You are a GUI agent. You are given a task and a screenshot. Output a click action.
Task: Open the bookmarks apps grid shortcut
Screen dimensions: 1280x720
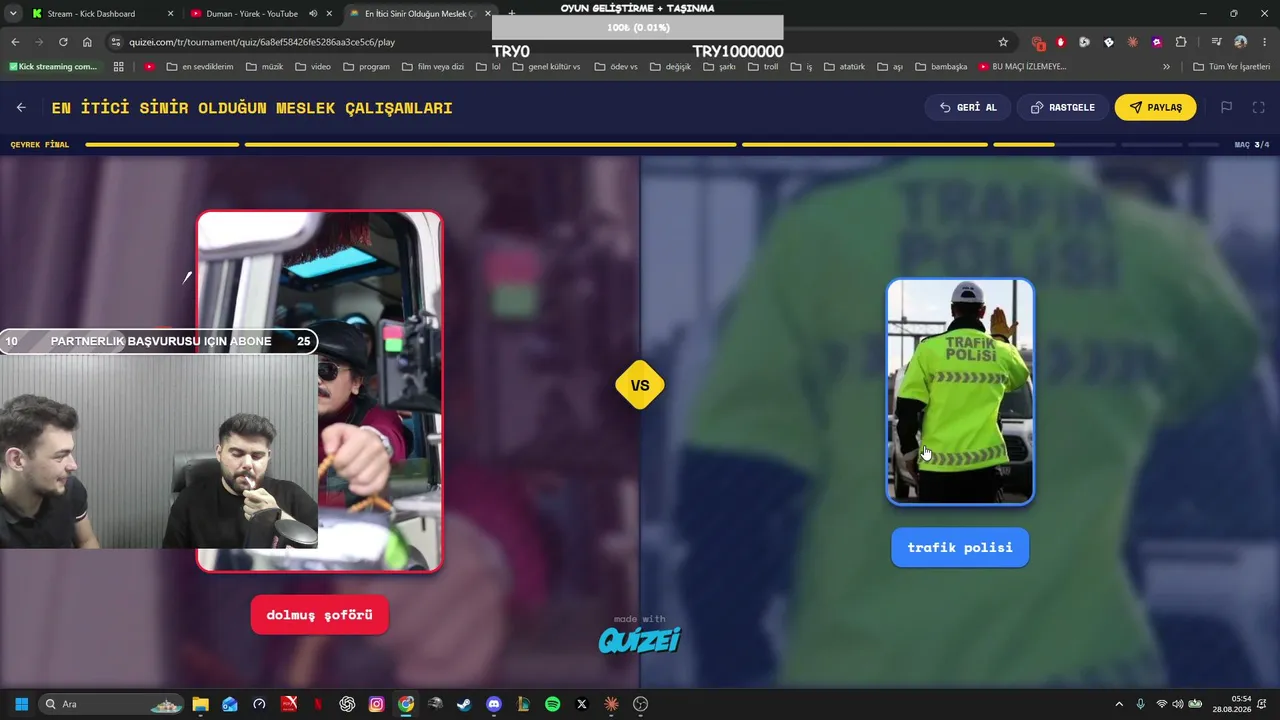118,67
